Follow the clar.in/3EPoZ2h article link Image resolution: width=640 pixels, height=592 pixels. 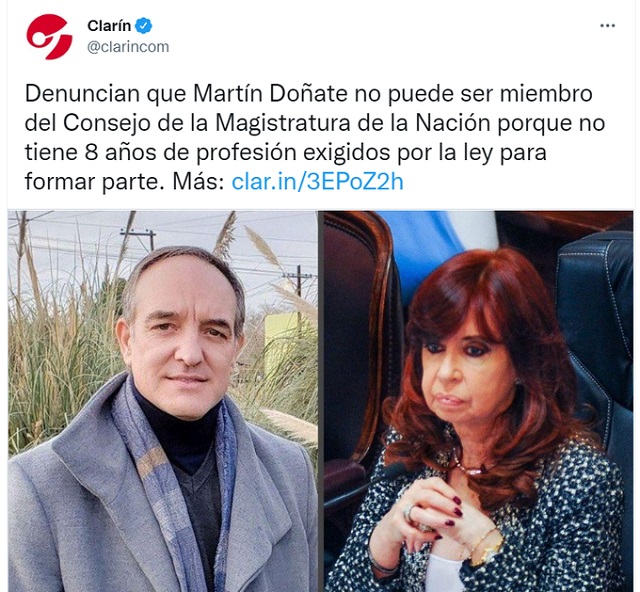click(x=317, y=182)
